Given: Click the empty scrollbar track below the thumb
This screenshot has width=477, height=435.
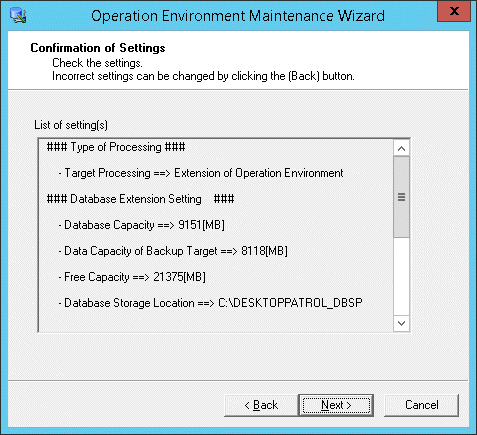Looking at the screenshot, I should click(401, 276).
